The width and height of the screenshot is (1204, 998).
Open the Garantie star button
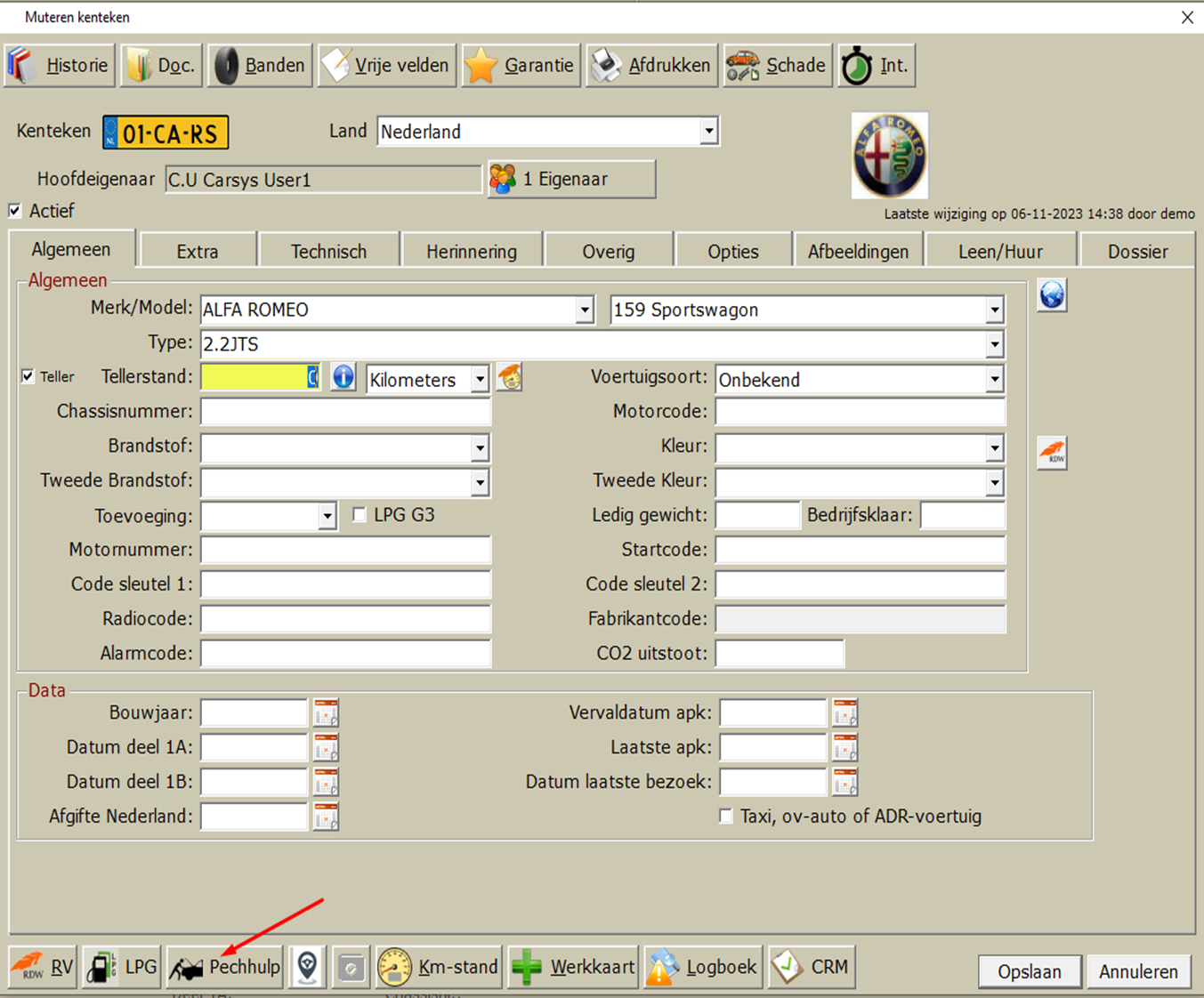(521, 65)
